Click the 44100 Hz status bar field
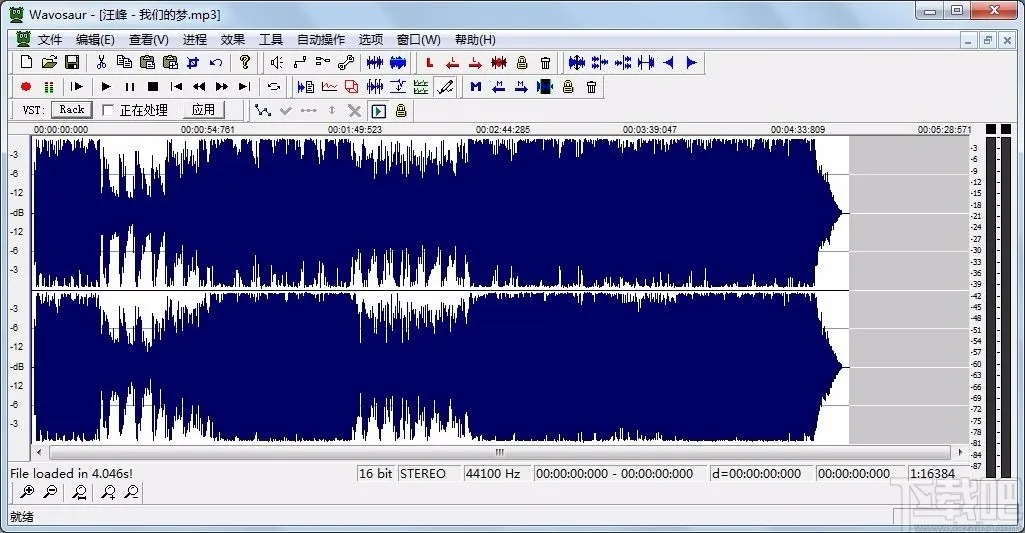Viewport: 1025px width, 533px height. [x=497, y=473]
